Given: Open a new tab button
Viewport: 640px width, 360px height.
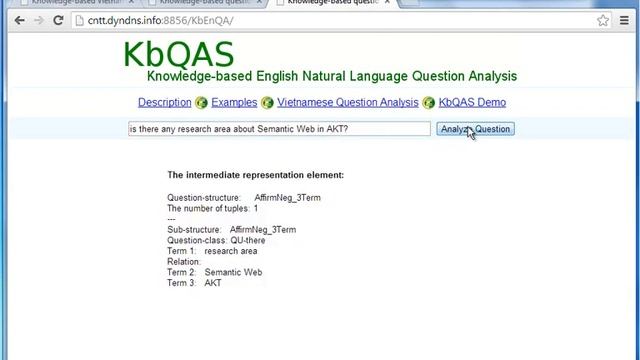Looking at the screenshot, I should coord(410,3).
